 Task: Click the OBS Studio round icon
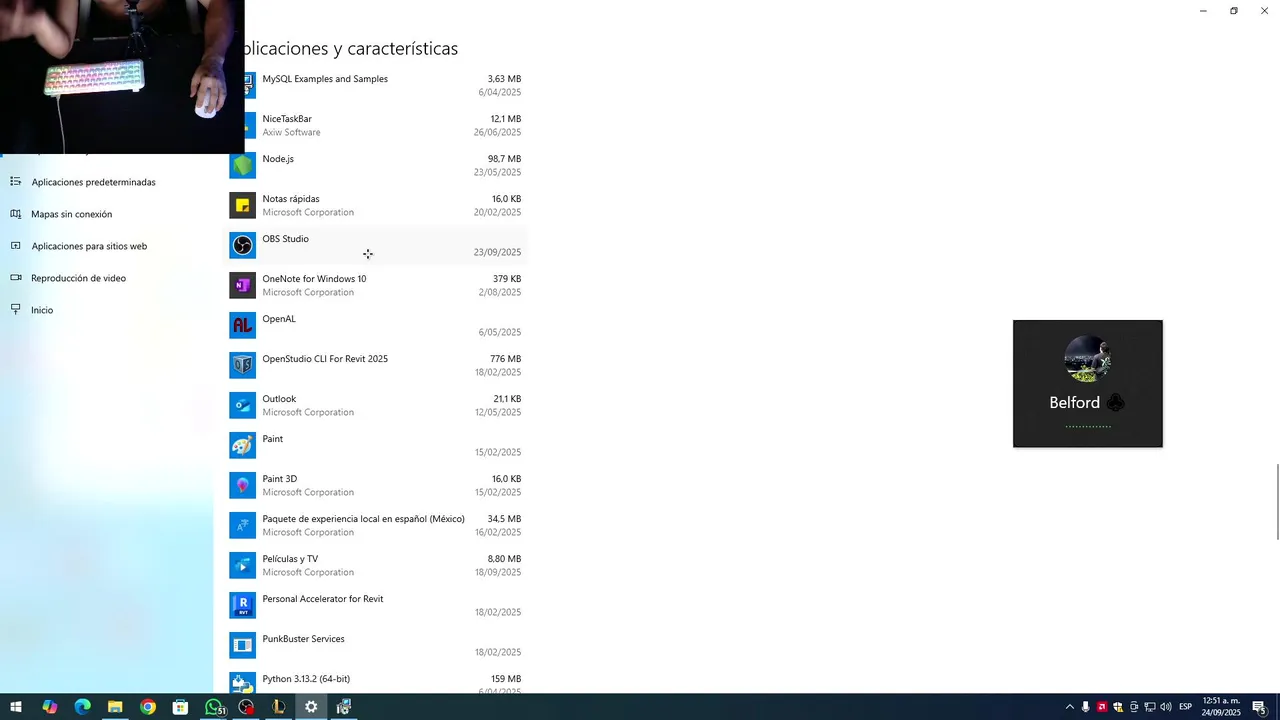243,245
